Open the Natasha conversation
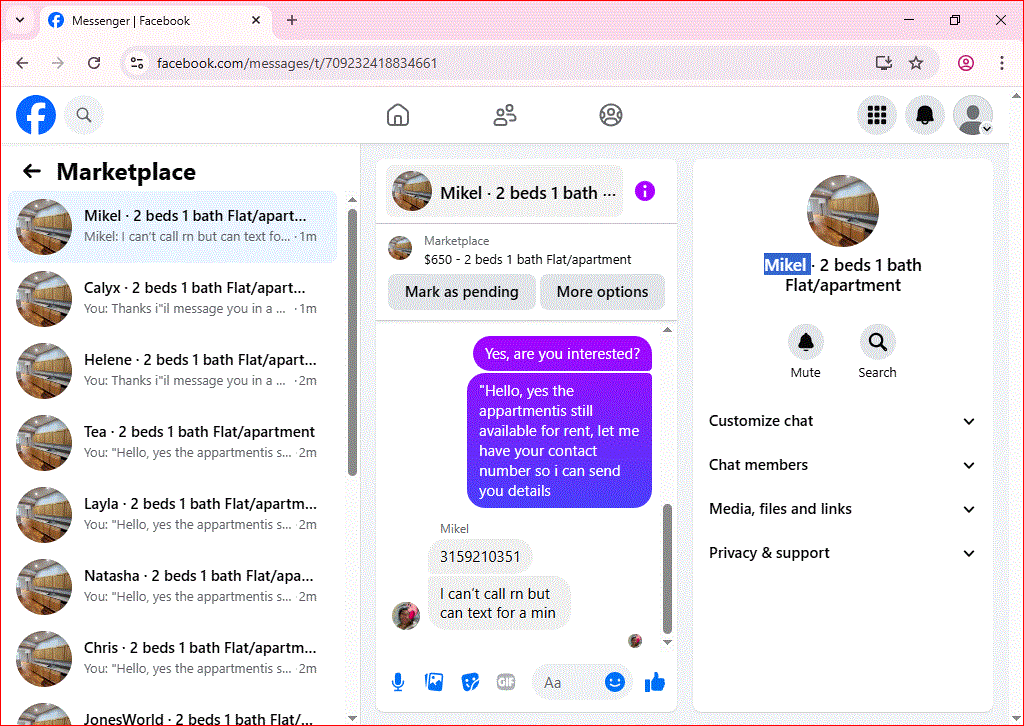 click(173, 586)
